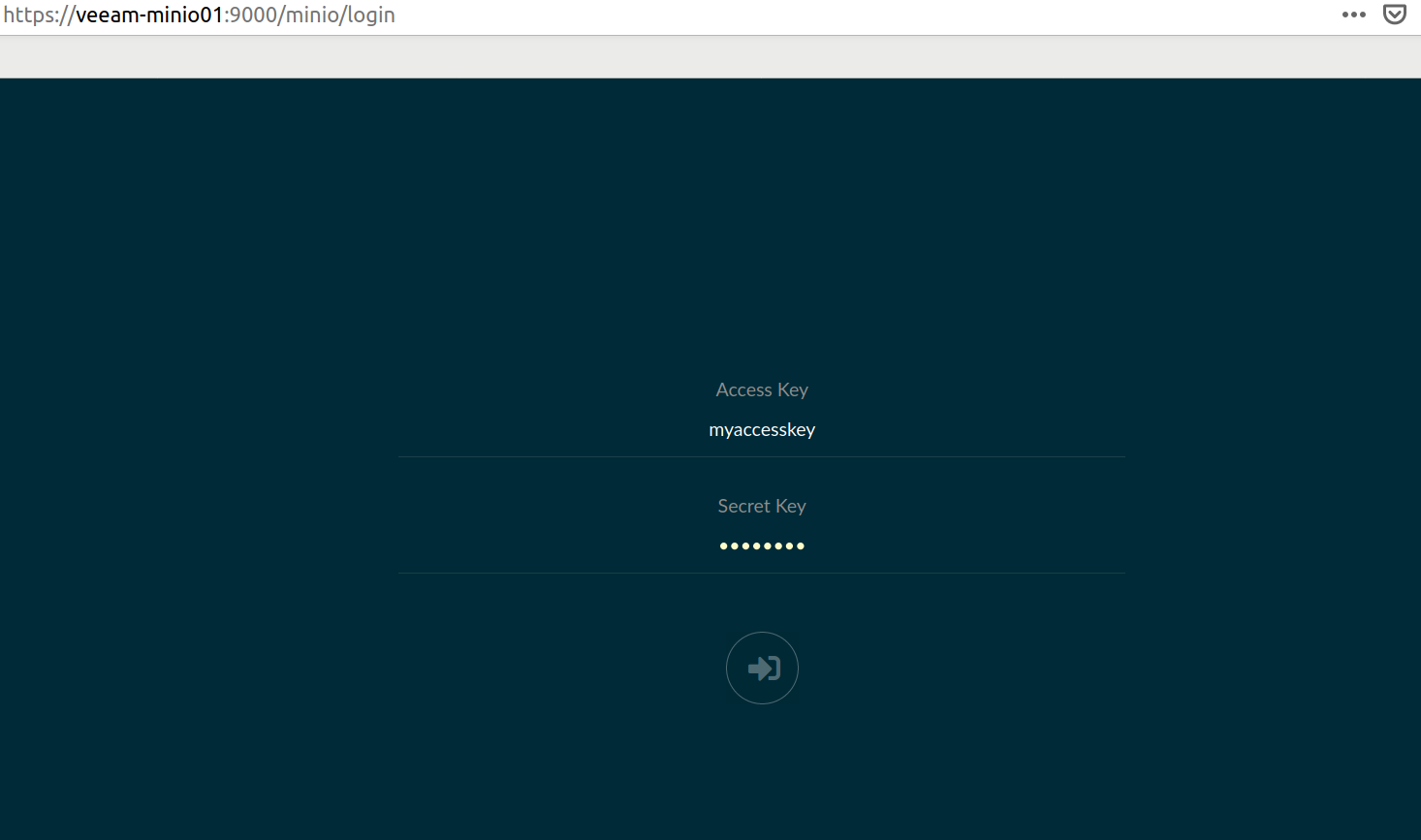Click the underline below Secret Key field
This screenshot has height=840, width=1421.
tap(762, 573)
